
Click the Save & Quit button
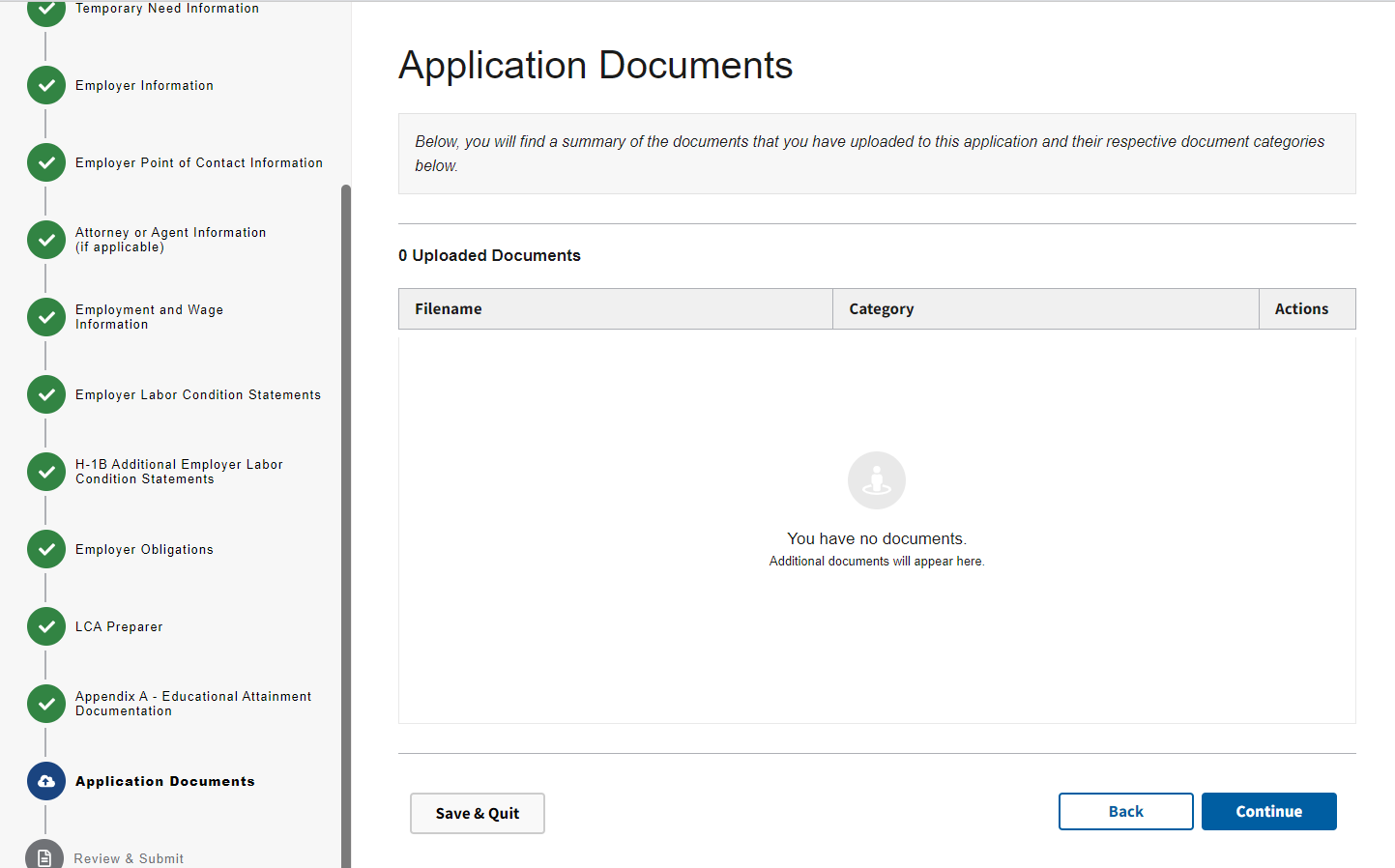(477, 814)
